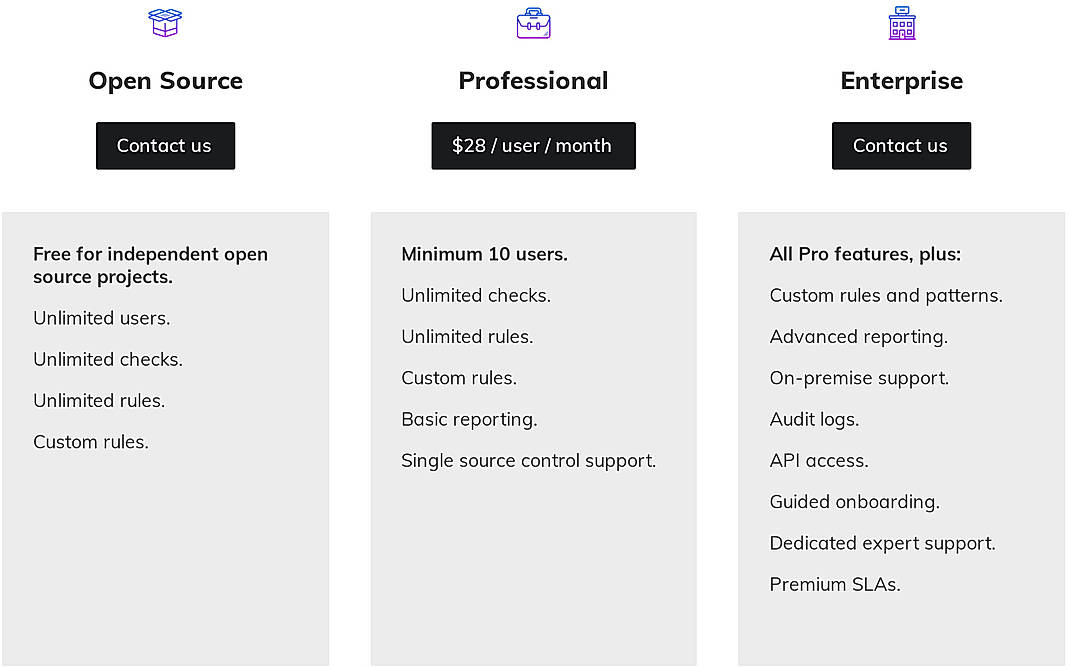The image size is (1070, 667).
Task: Click the open box icon above Open Source
Action: (165, 22)
